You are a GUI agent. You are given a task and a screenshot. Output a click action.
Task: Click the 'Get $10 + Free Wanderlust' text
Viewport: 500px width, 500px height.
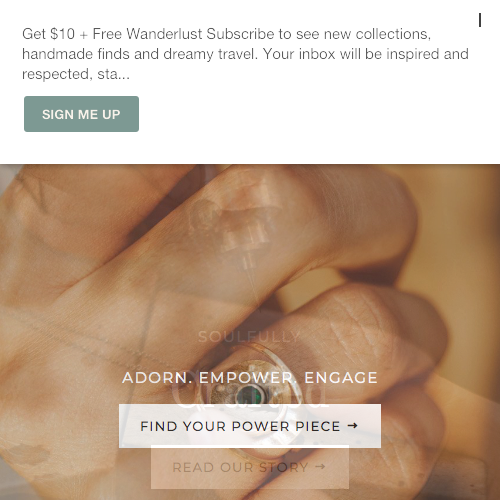112,34
